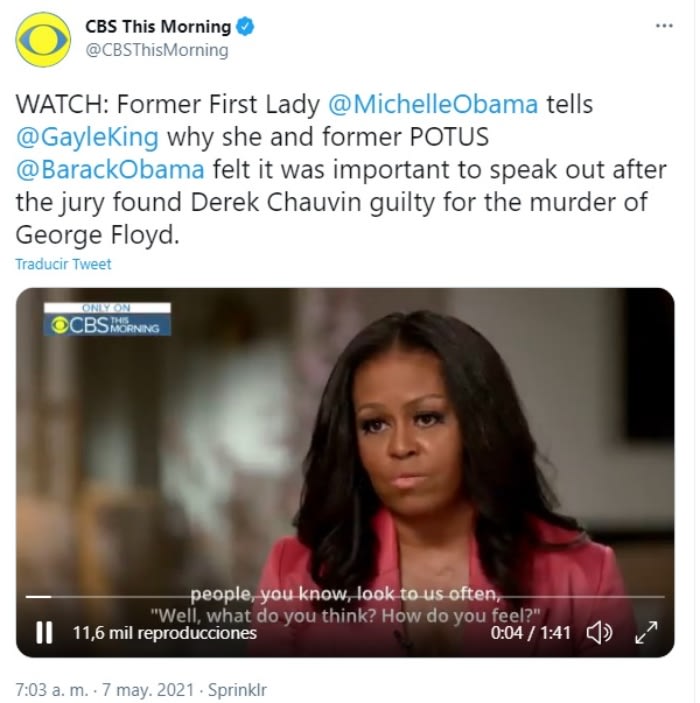Click the CBS This Morning video watermark
Screen dimensions: 700x703
click(x=107, y=319)
